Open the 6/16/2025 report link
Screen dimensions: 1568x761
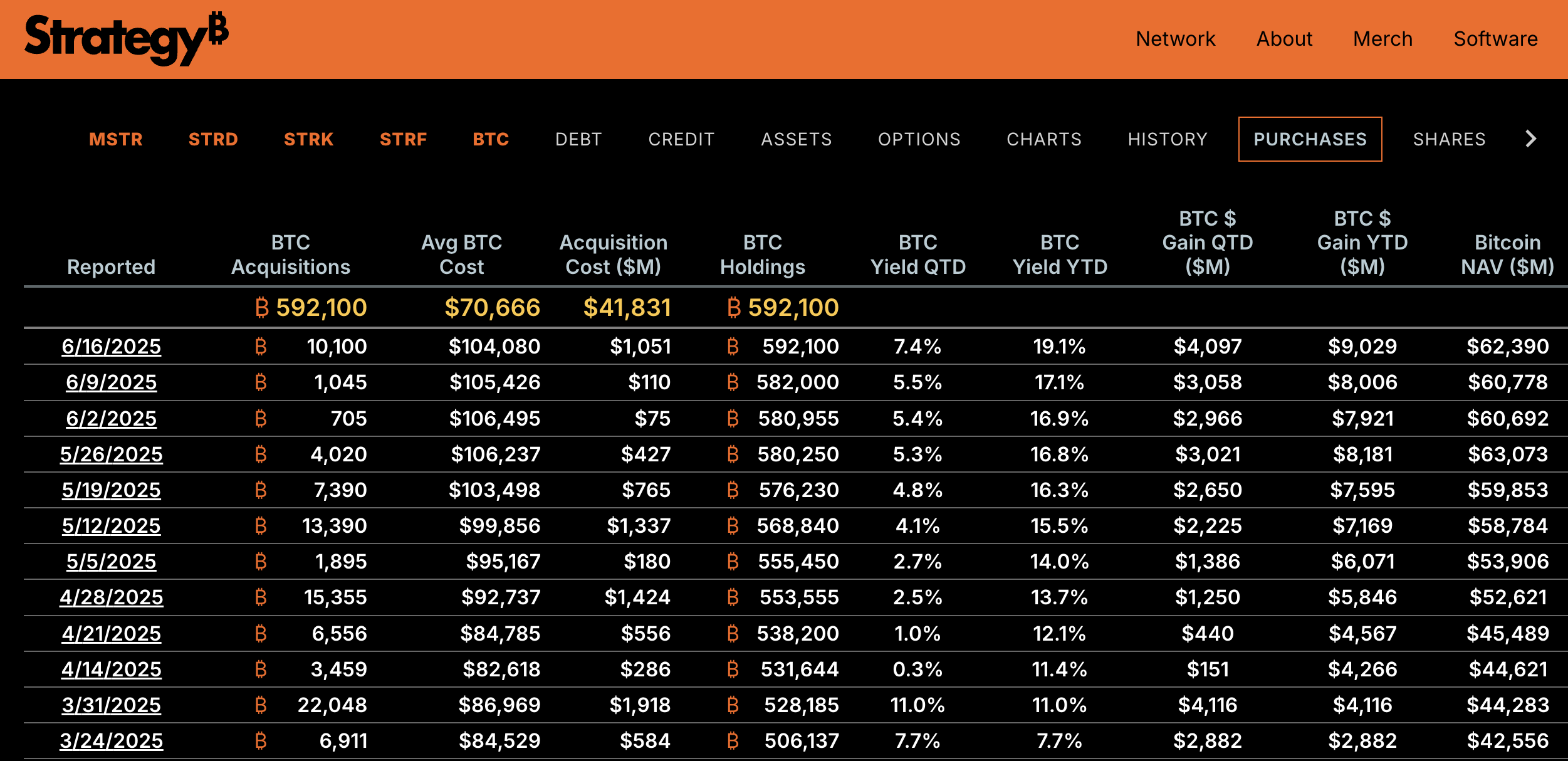(x=111, y=347)
